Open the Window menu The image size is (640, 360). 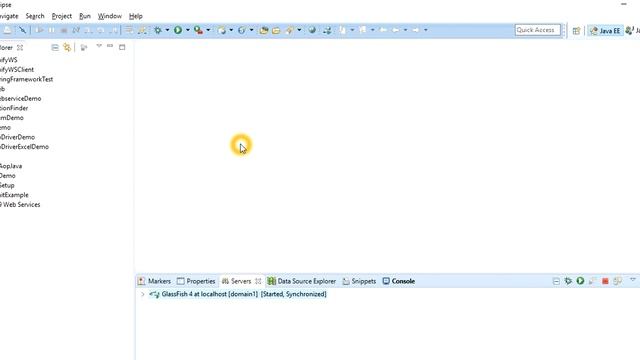point(109,16)
